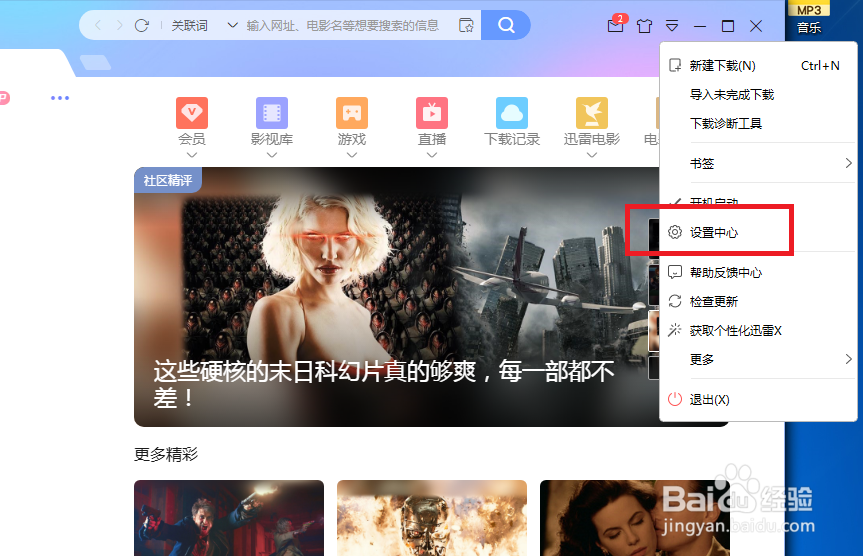Viewport: 863px width, 556px height.
Task: Open the 会员 shortcut icon
Action: (x=192, y=113)
